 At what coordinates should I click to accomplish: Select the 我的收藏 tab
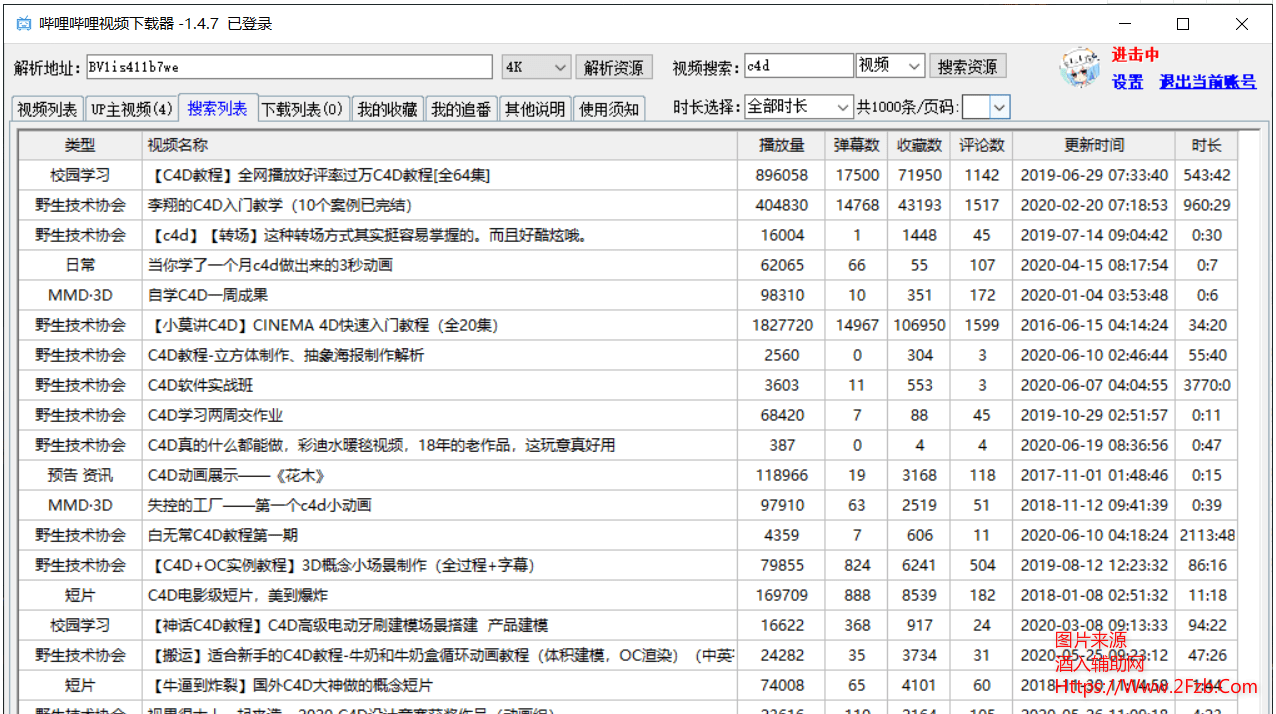point(387,109)
